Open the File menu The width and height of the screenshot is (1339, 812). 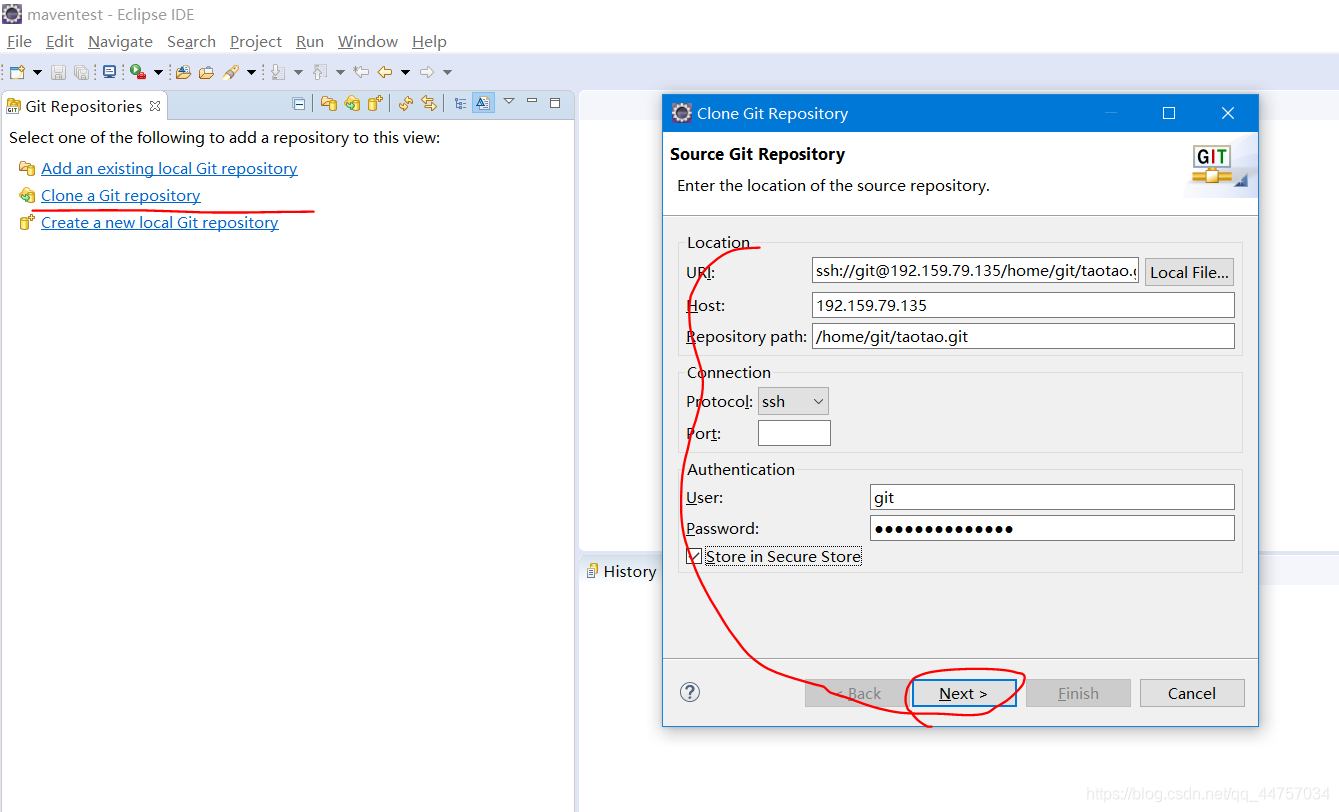click(19, 41)
